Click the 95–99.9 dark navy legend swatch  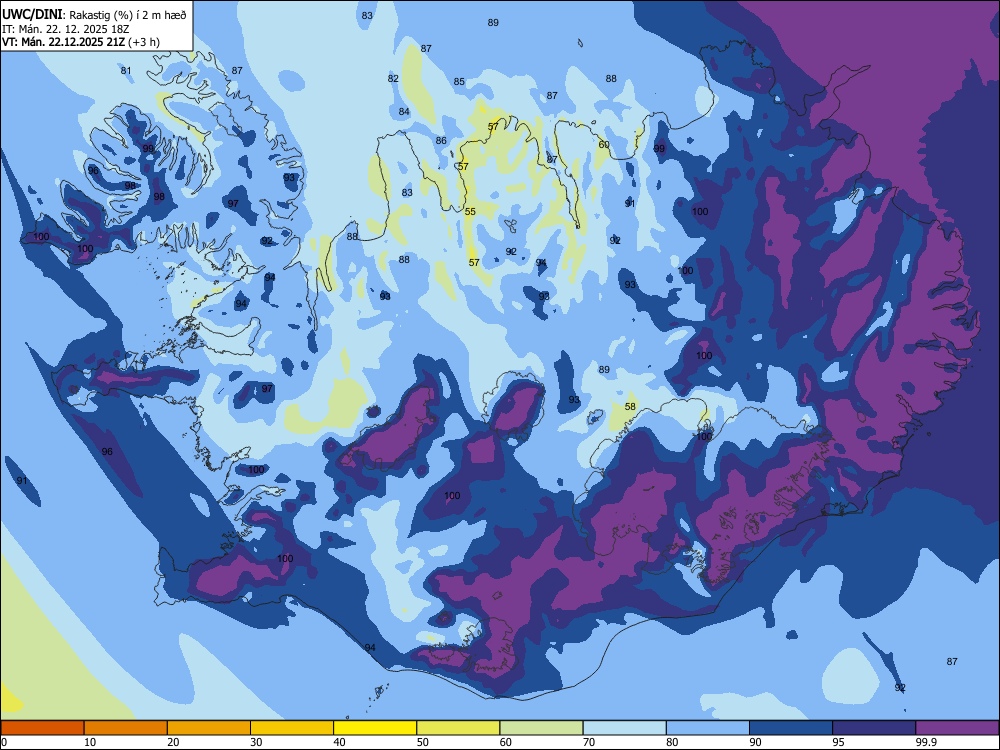coord(874,728)
